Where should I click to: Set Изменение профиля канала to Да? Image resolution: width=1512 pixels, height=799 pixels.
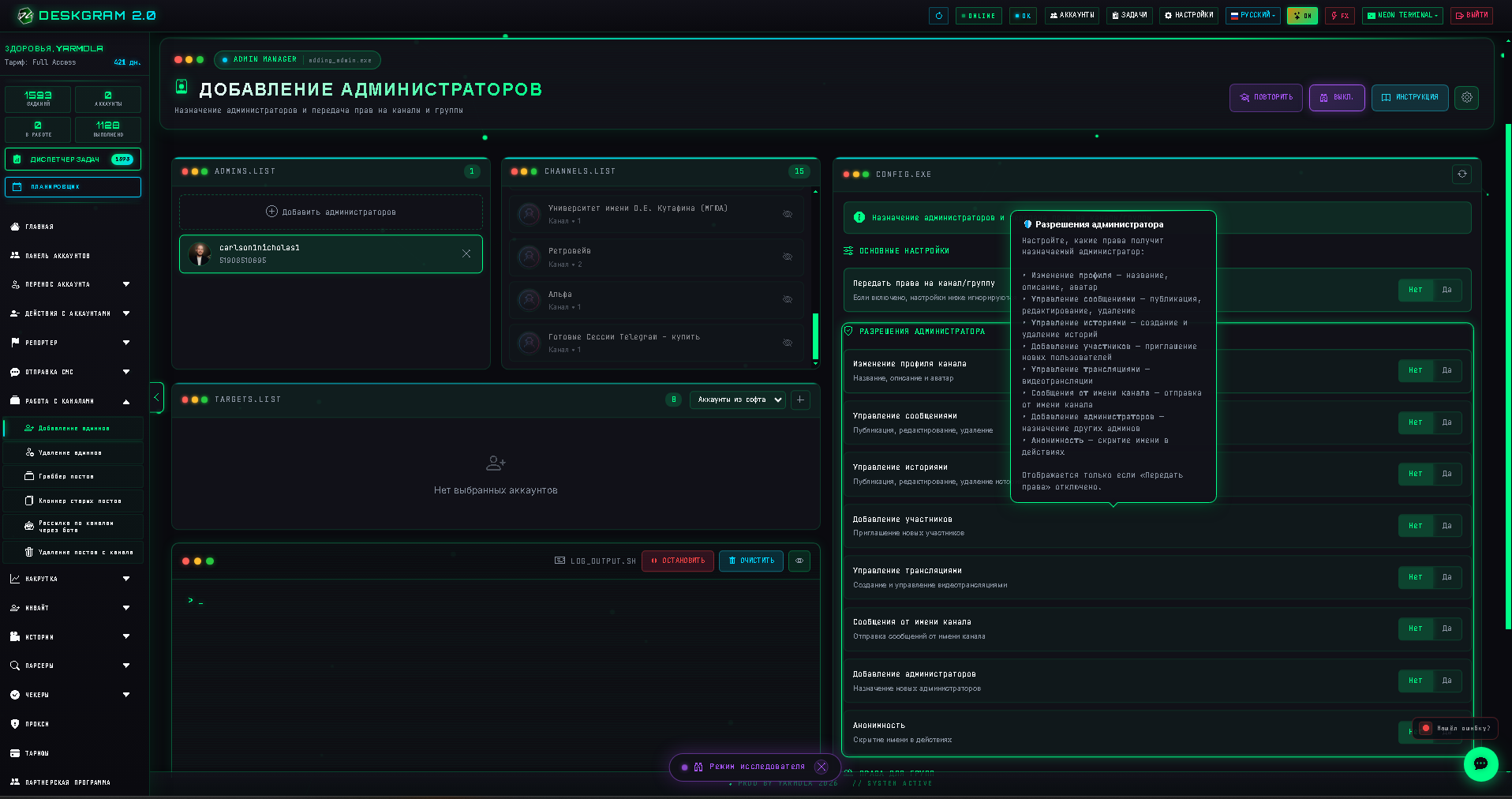tap(1447, 370)
